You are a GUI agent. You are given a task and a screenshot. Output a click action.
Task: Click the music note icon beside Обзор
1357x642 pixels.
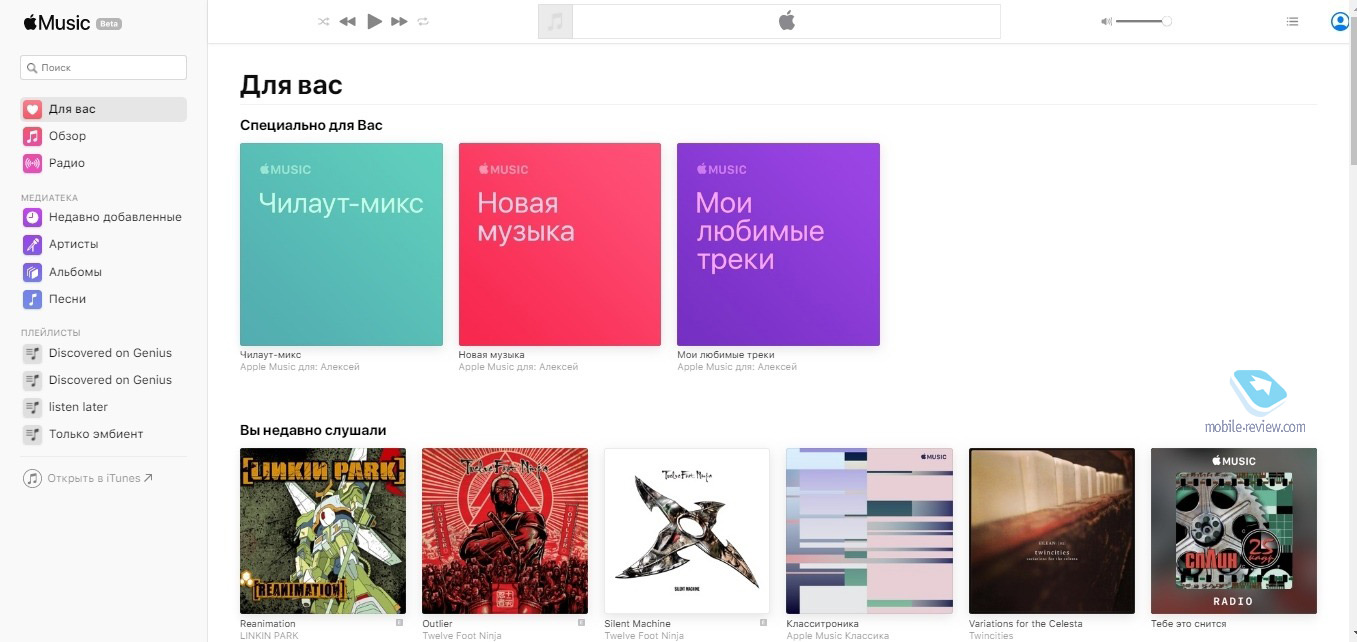[x=33, y=136]
